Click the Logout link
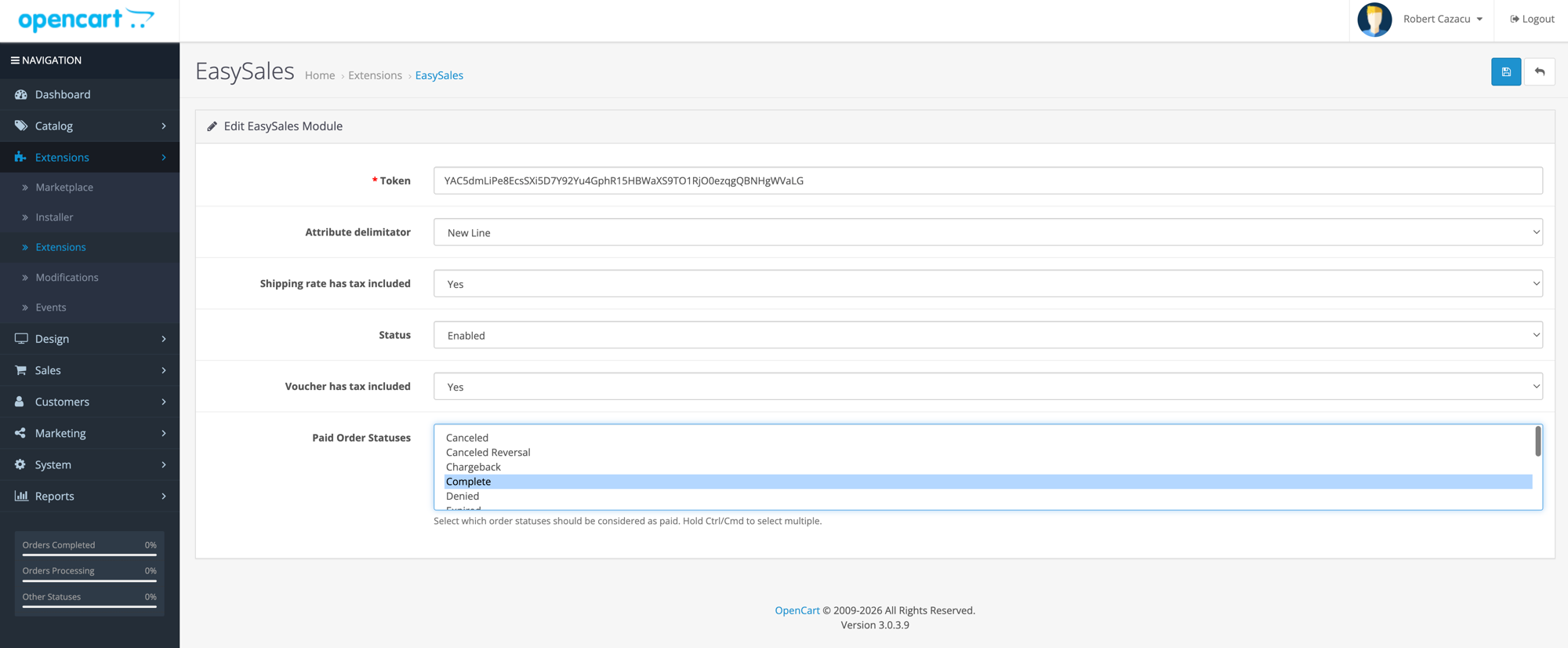This screenshot has width=1568, height=648. click(1532, 19)
